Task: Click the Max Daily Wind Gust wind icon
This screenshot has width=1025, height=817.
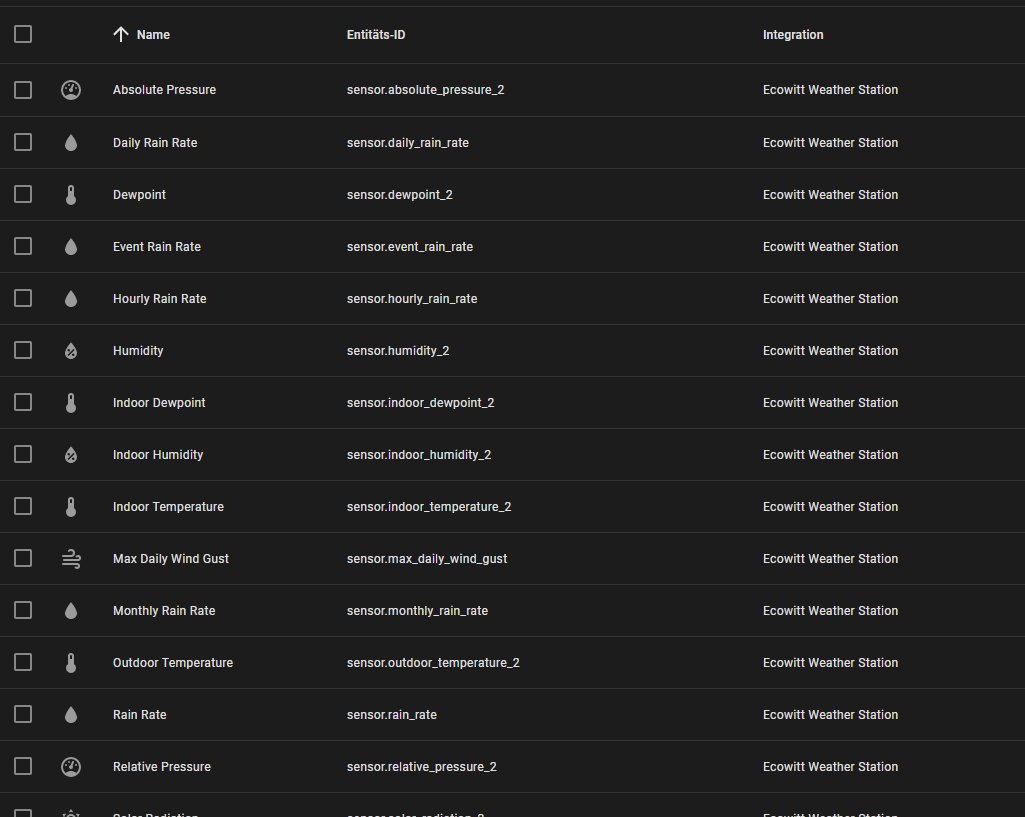Action: pyautogui.click(x=70, y=558)
